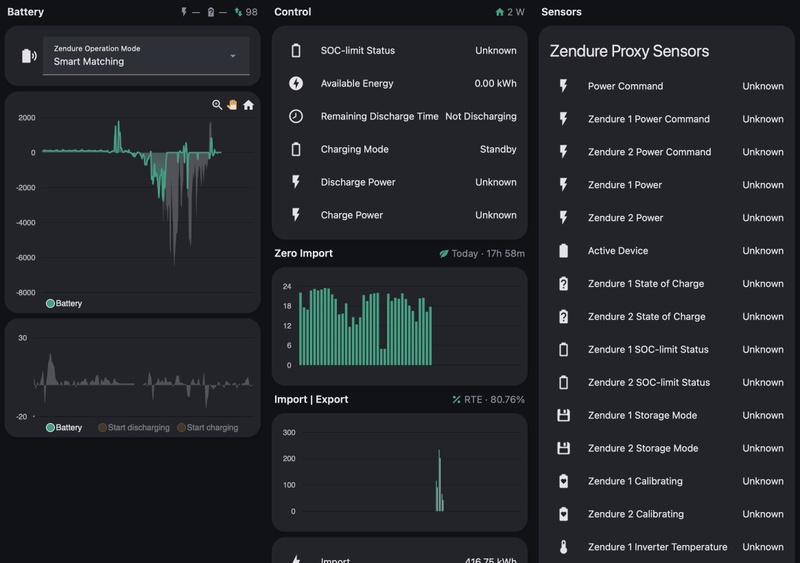The width and height of the screenshot is (800, 563).
Task: Select the pan hand tool on battery chart
Action: [232, 105]
